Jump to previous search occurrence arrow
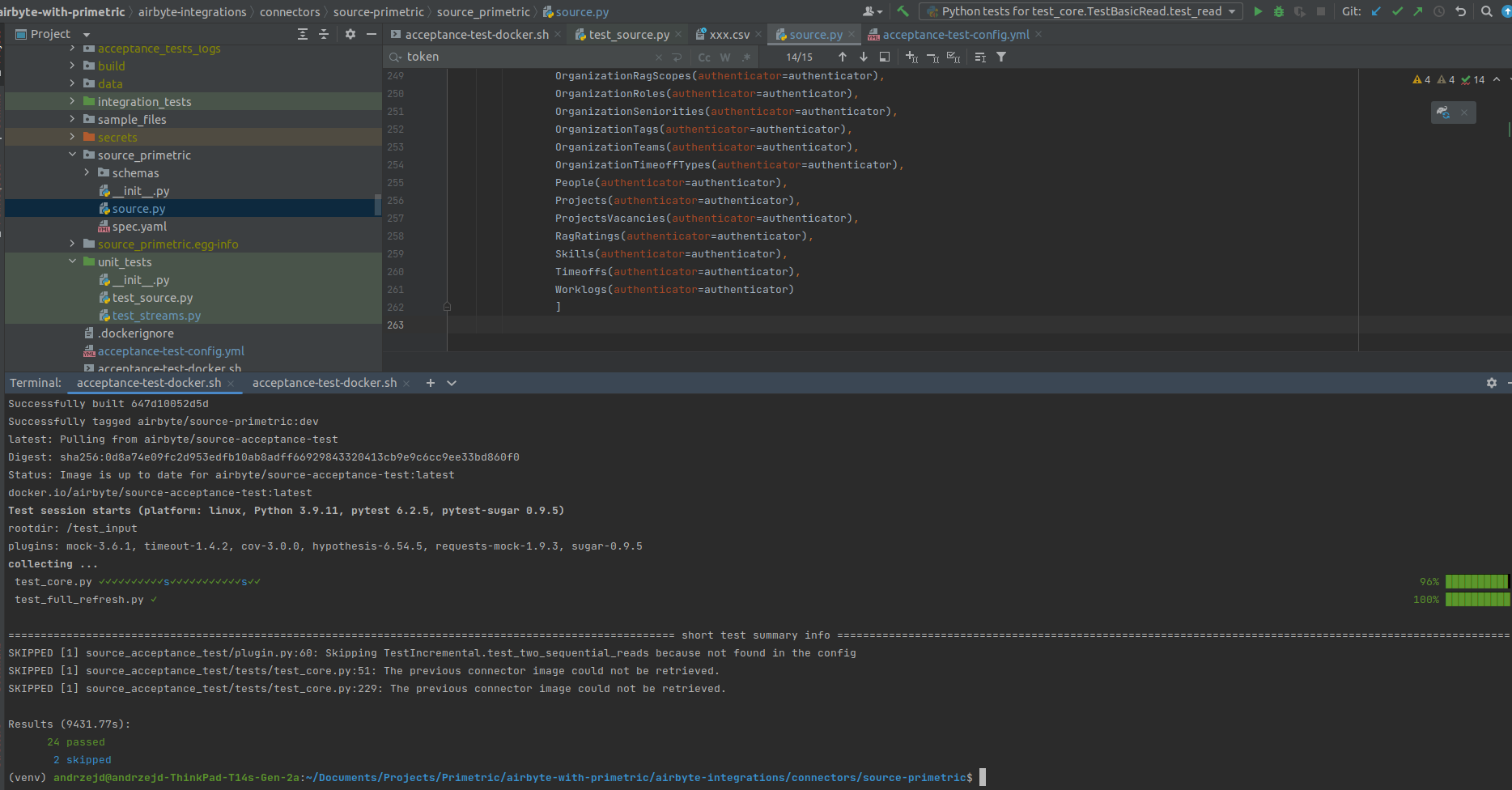Image resolution: width=1512 pixels, height=790 pixels. (x=843, y=57)
